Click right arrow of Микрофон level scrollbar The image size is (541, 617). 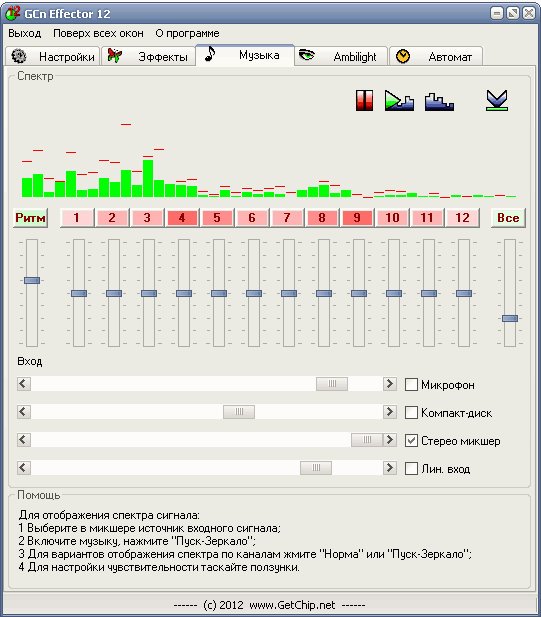[x=390, y=384]
